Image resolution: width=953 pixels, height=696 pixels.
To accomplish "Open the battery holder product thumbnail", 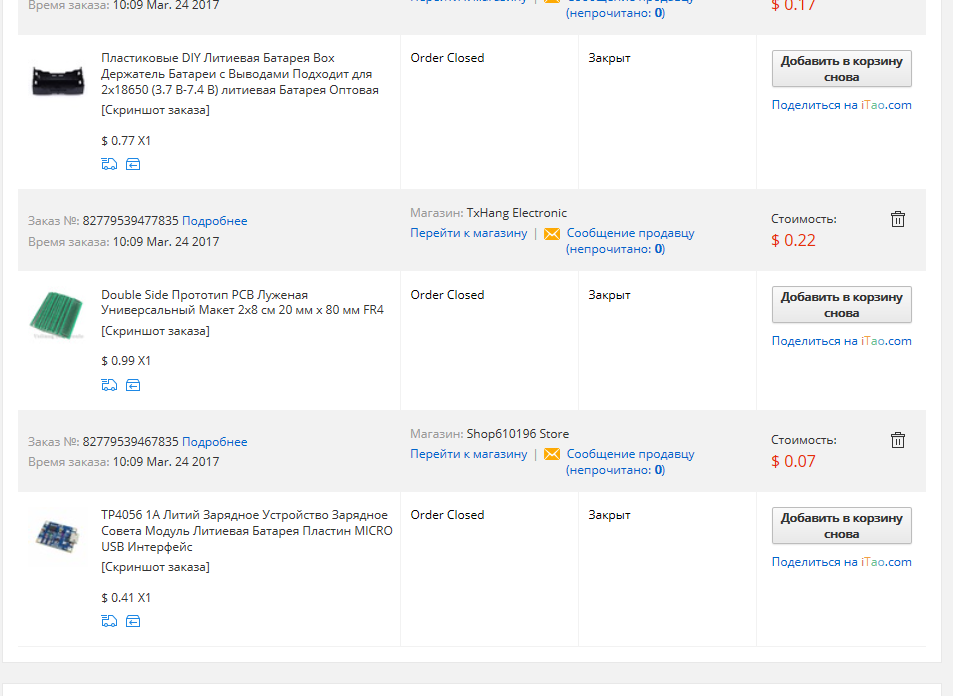I will pos(58,80).
